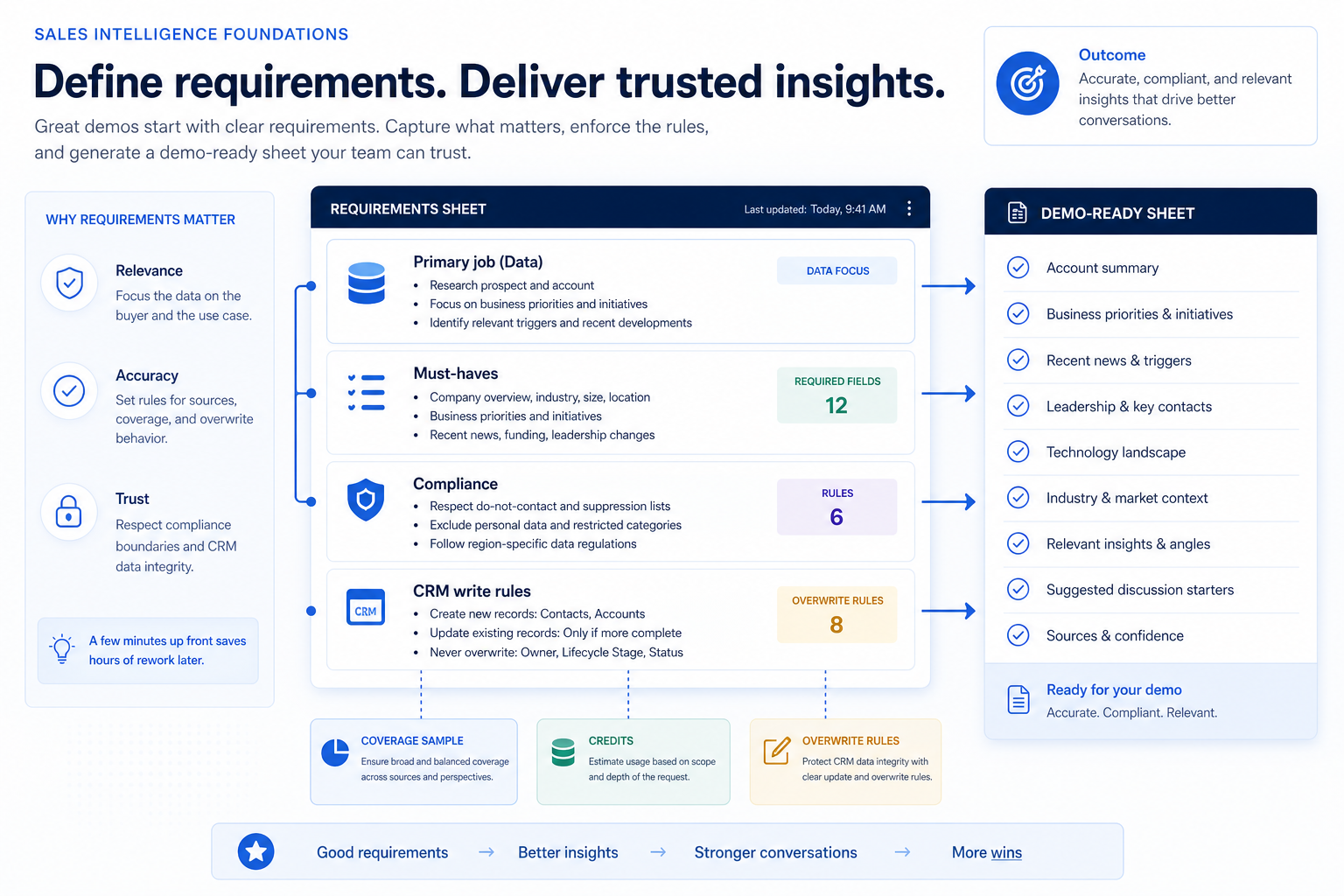
Task: Click 'Exclude personal data and restricted categories'
Action: 556,525
